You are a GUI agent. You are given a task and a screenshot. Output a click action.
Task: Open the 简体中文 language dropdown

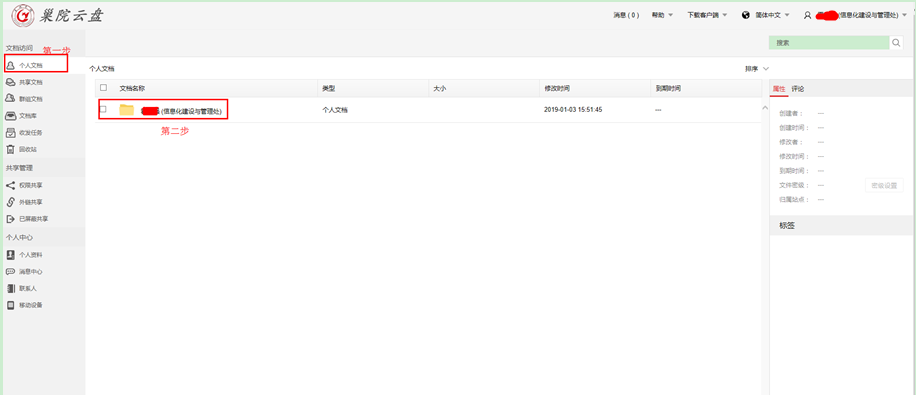(766, 15)
